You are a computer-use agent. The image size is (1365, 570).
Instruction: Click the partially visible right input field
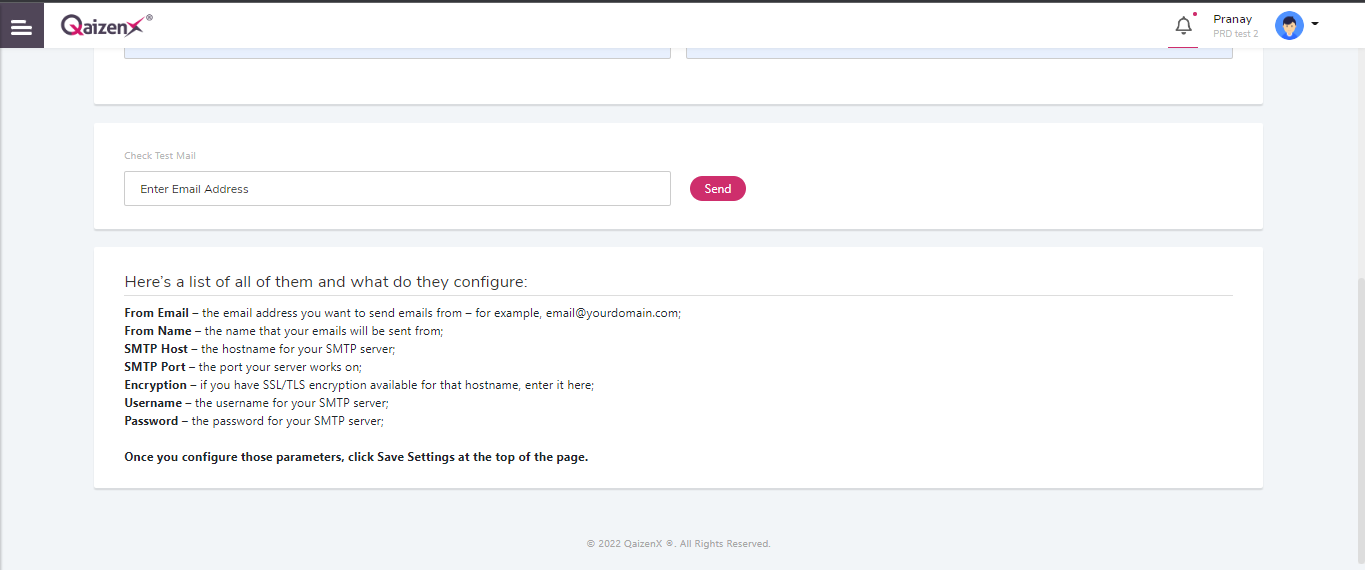(x=958, y=52)
